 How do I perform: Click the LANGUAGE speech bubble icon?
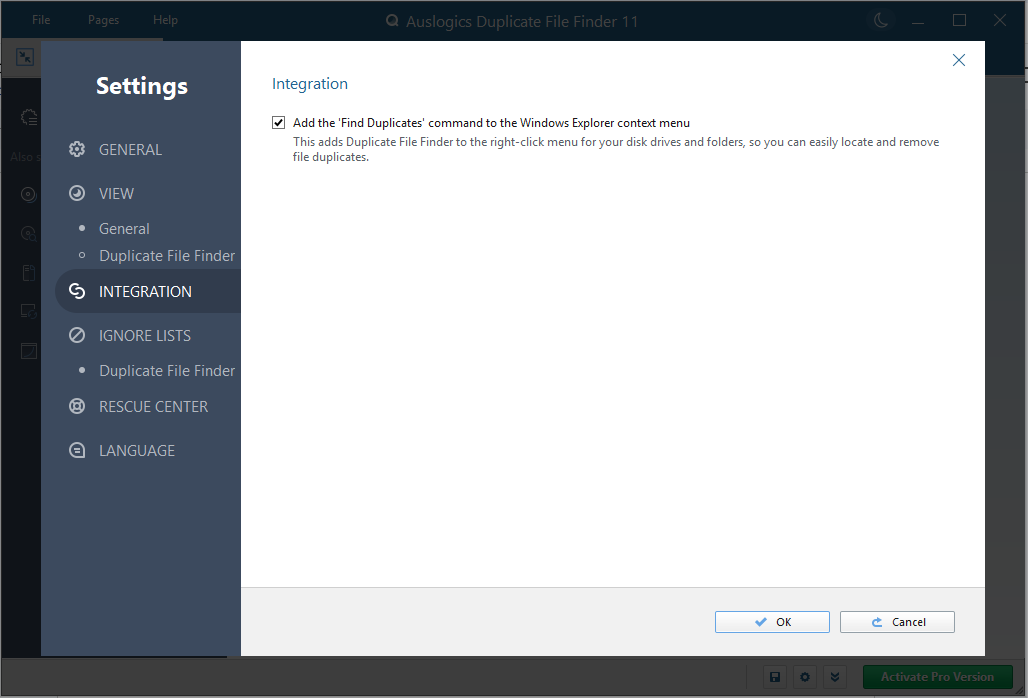pos(77,451)
